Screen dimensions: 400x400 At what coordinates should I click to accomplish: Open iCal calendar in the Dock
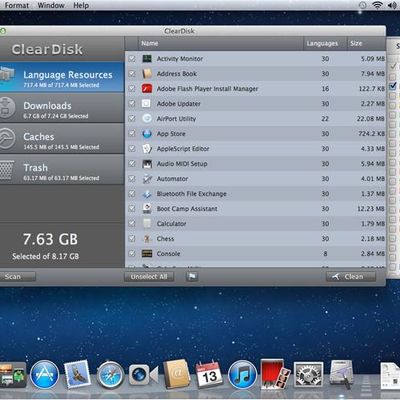(209, 375)
